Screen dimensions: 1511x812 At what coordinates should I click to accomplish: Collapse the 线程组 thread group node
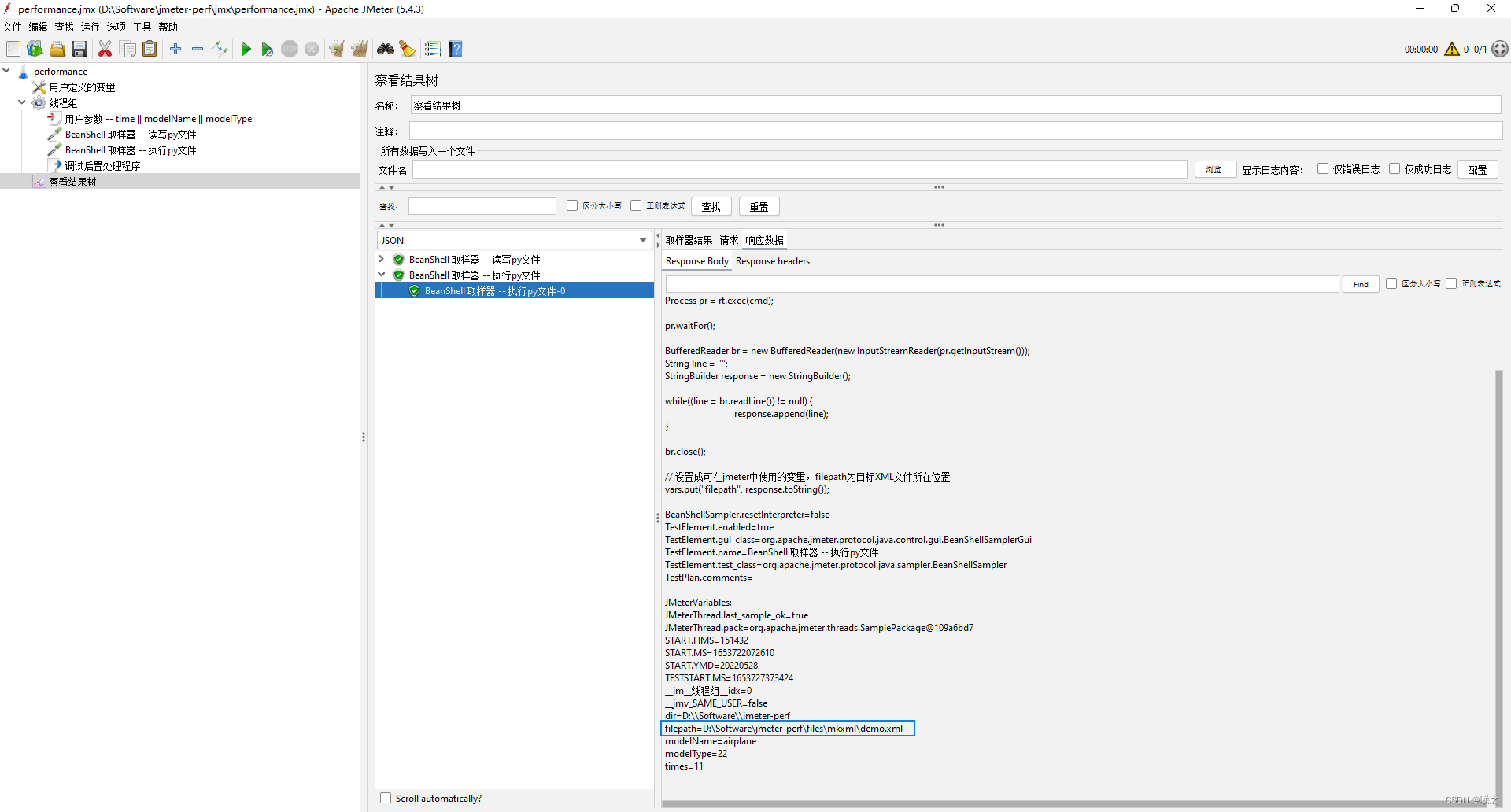pos(22,102)
